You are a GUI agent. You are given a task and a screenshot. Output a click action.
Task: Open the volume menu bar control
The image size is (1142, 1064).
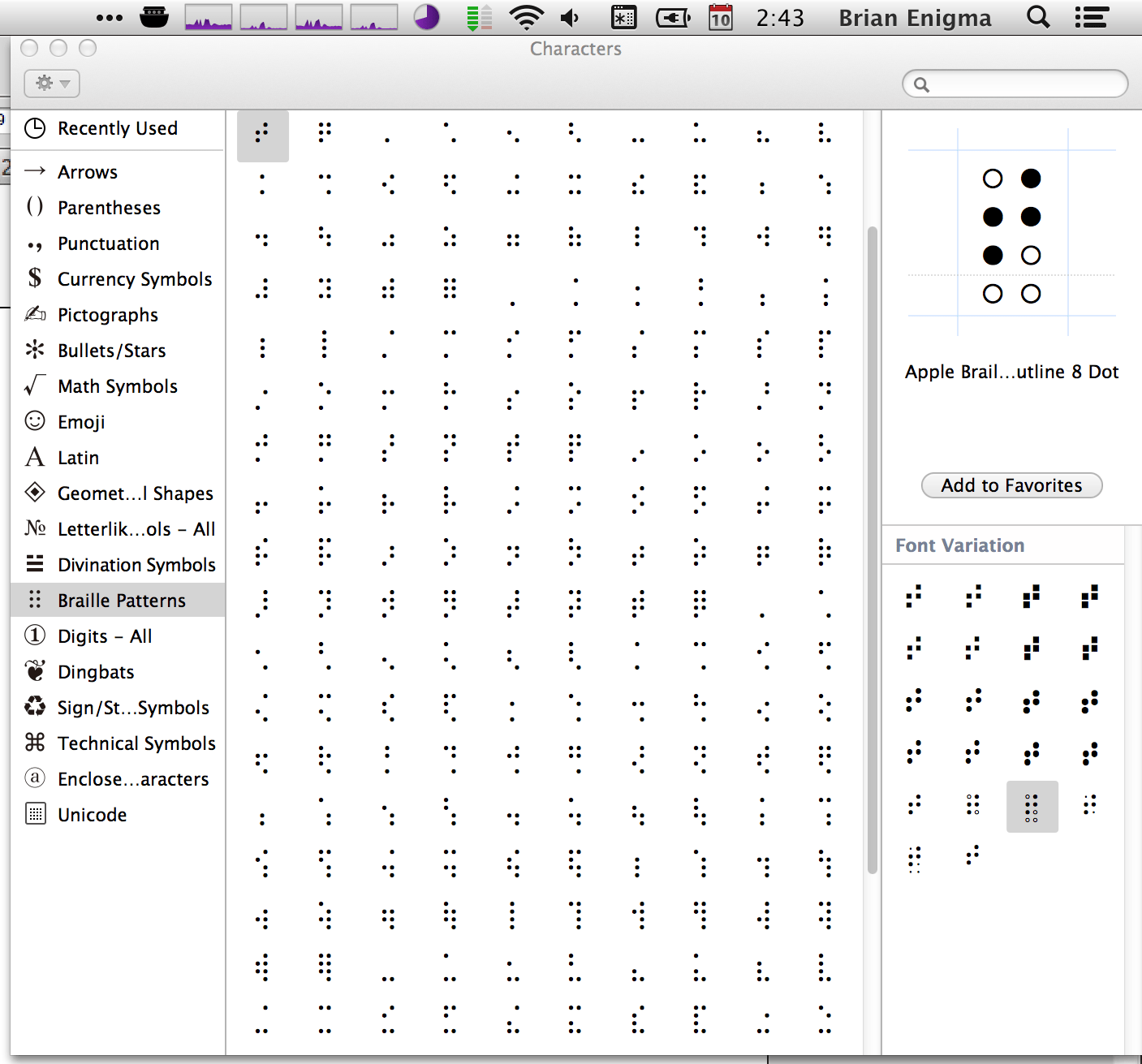pyautogui.click(x=571, y=17)
